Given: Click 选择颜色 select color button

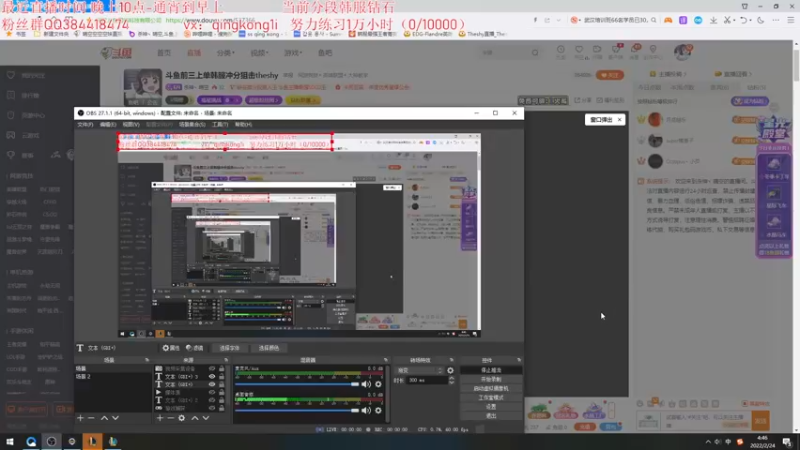Looking at the screenshot, I should point(269,348).
